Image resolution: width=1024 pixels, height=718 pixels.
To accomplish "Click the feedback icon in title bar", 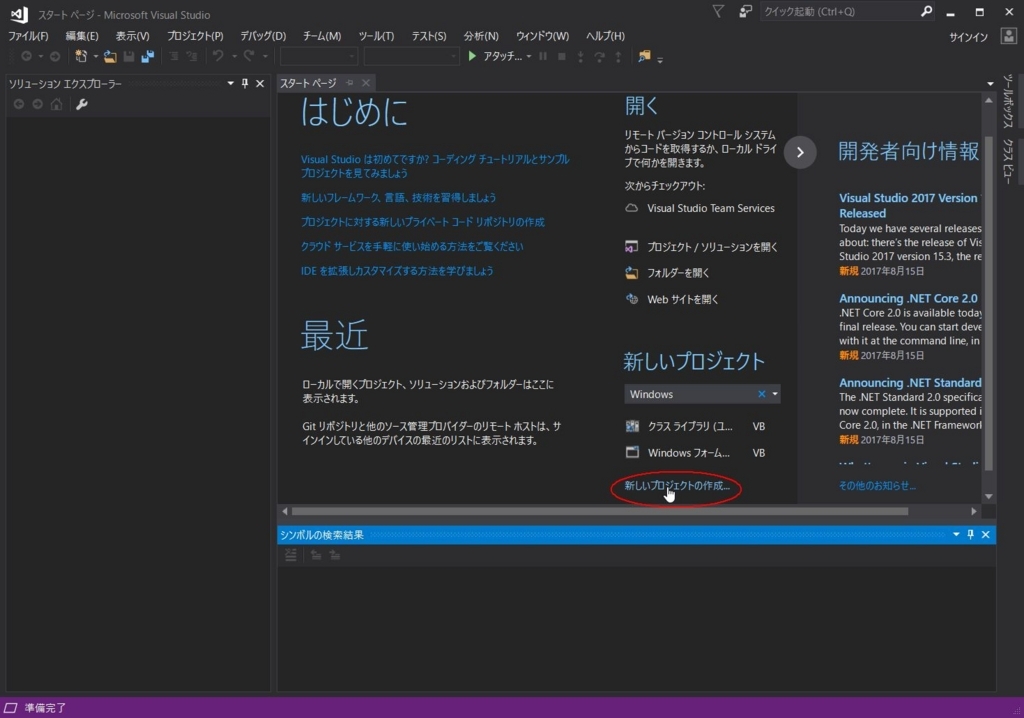I will [x=745, y=11].
